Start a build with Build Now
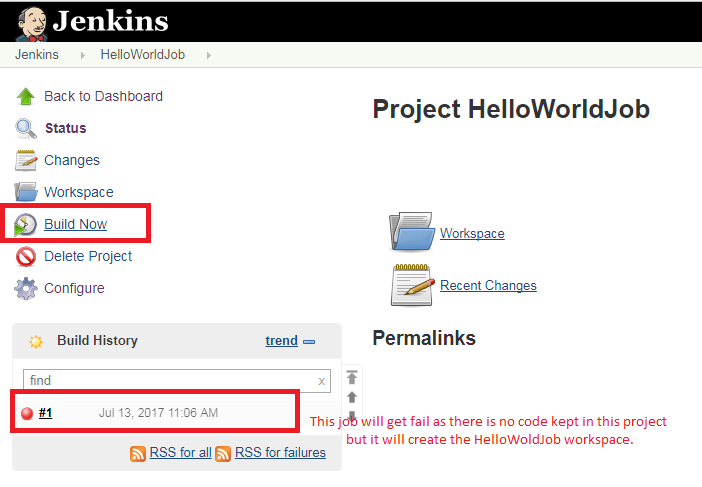 (x=75, y=224)
